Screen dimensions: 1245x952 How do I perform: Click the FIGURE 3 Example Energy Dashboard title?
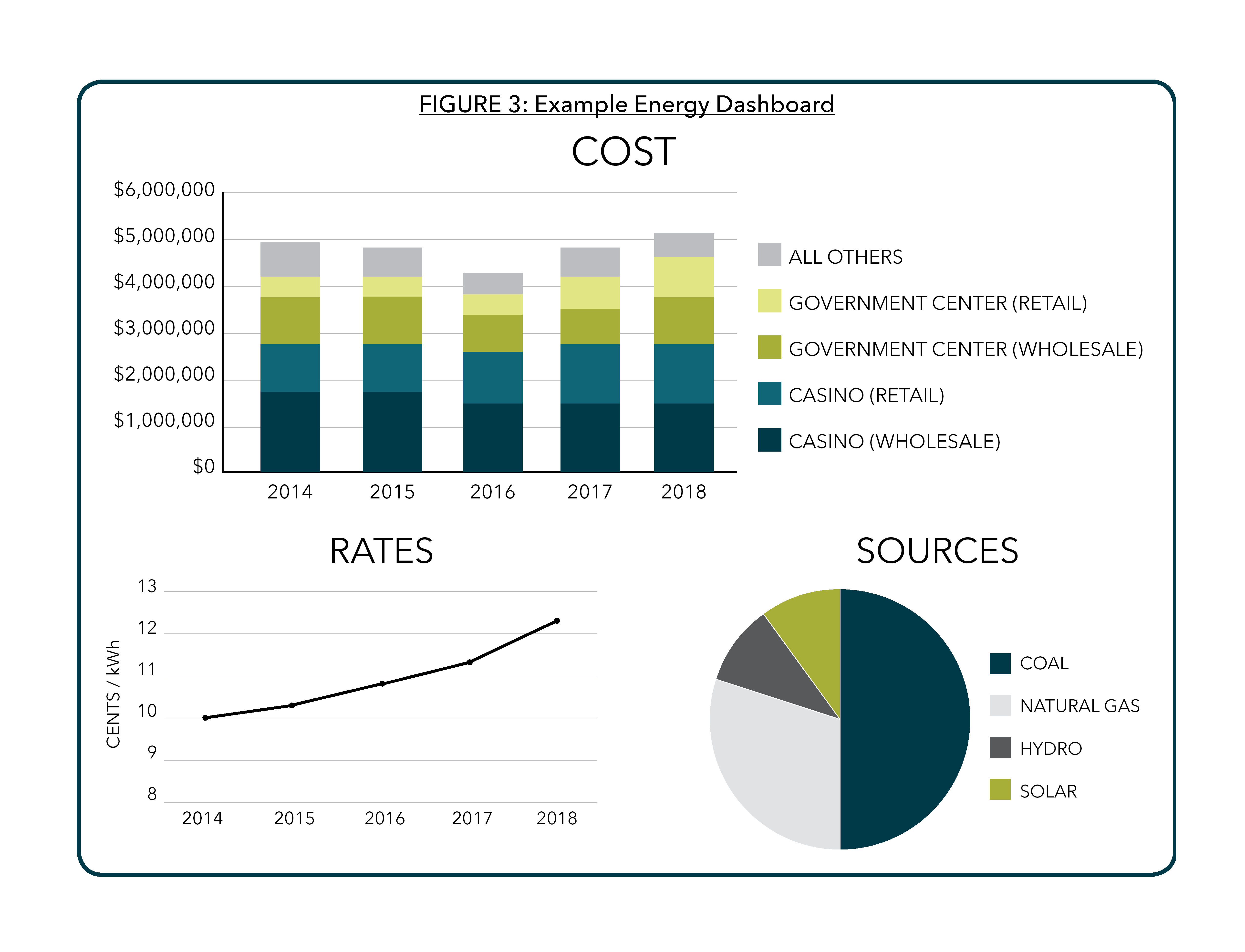click(x=626, y=104)
